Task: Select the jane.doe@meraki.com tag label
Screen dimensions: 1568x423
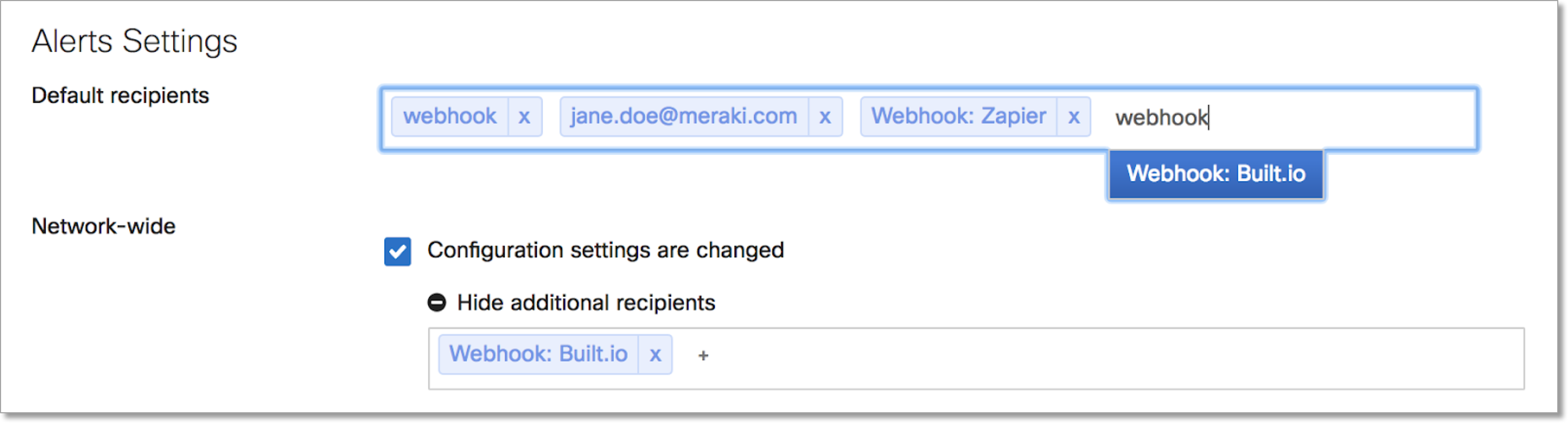Action: [684, 117]
